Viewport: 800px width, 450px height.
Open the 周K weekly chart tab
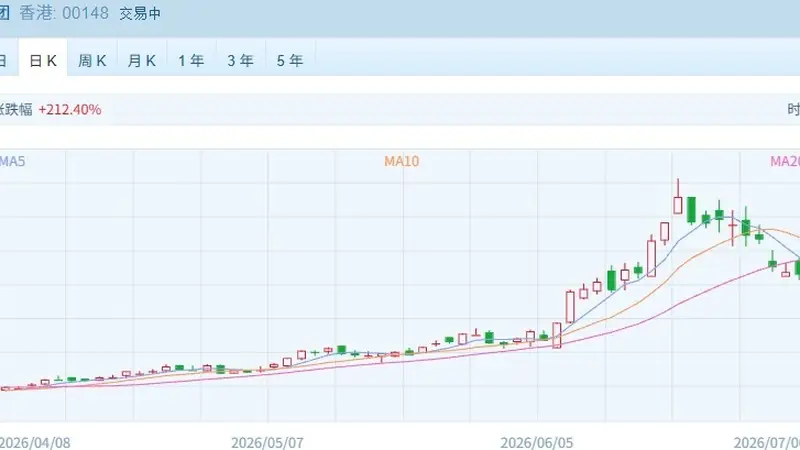tap(92, 61)
